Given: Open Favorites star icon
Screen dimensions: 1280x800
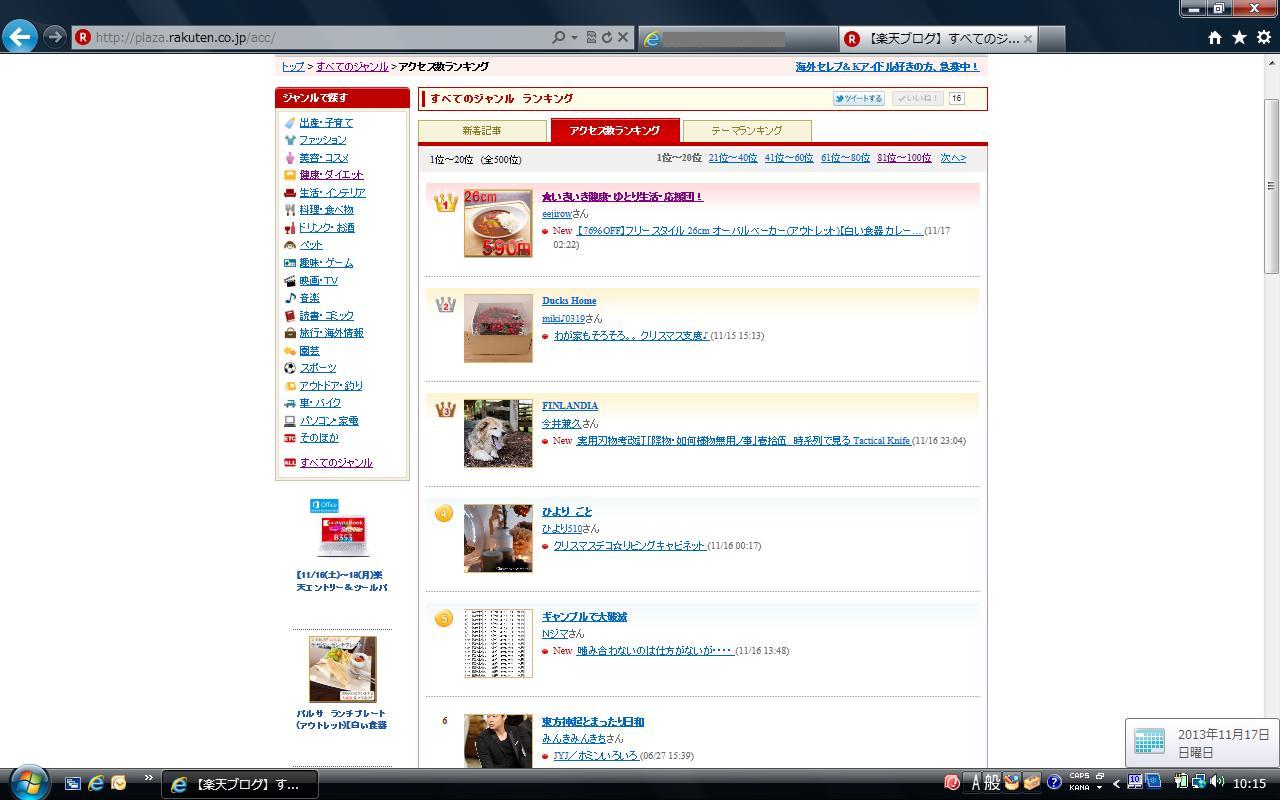Looking at the screenshot, I should tap(1239, 37).
